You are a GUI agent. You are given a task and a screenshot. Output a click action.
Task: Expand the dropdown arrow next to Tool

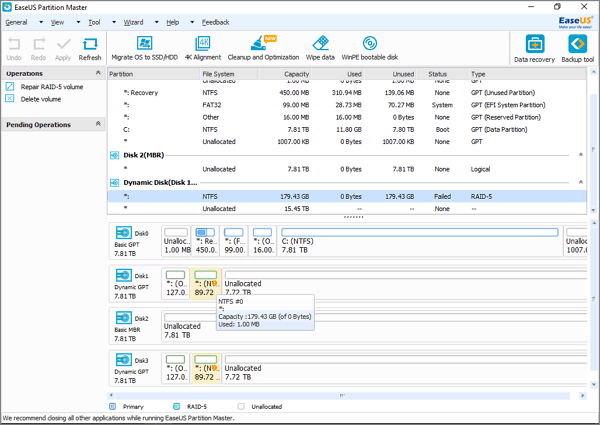pyautogui.click(x=114, y=22)
